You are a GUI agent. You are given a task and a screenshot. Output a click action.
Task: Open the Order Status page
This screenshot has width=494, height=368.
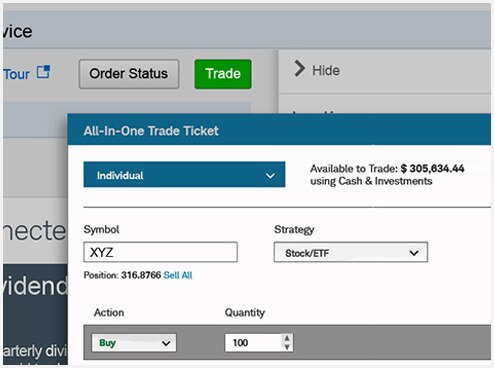pos(129,74)
